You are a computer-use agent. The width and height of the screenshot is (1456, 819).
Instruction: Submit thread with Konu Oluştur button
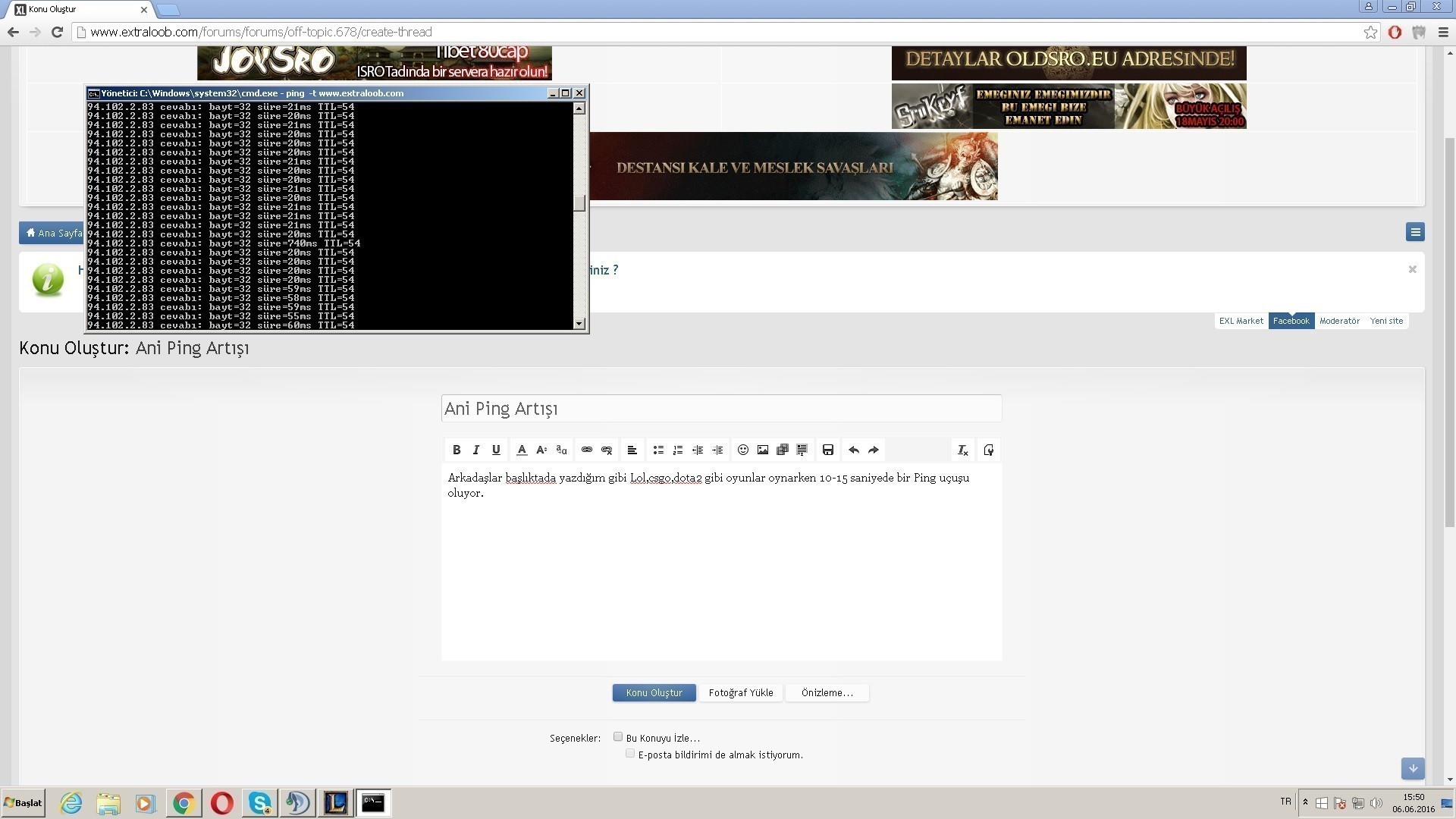pos(654,692)
